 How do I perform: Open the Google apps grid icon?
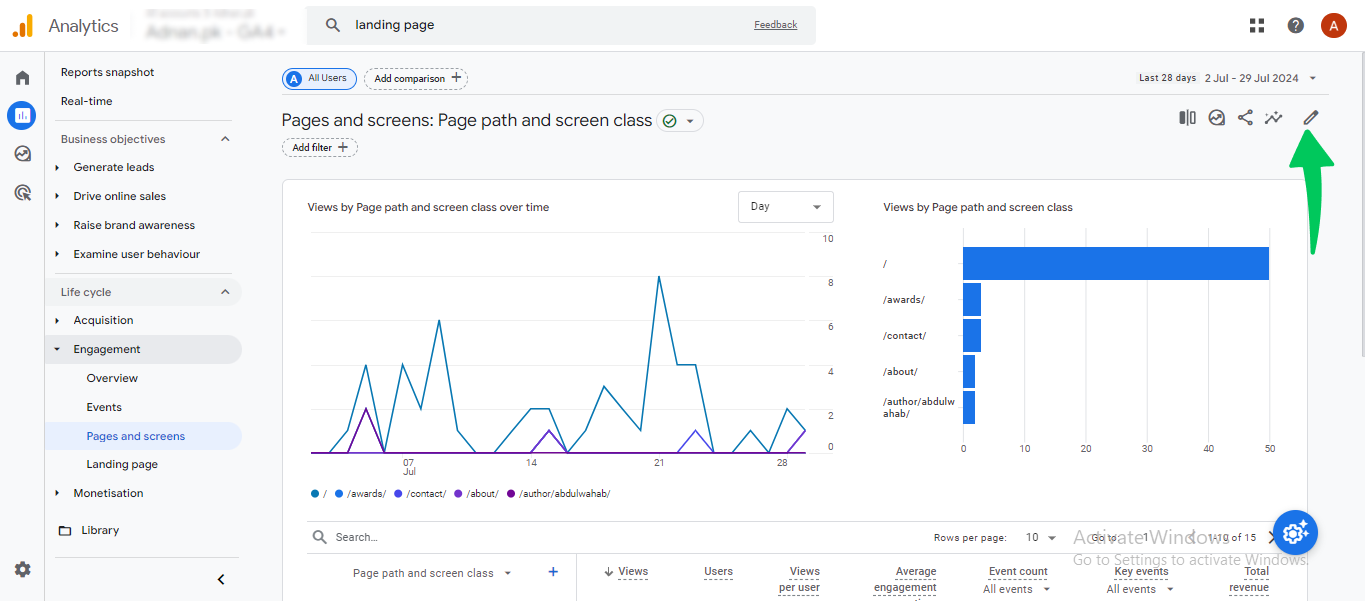tap(1257, 26)
